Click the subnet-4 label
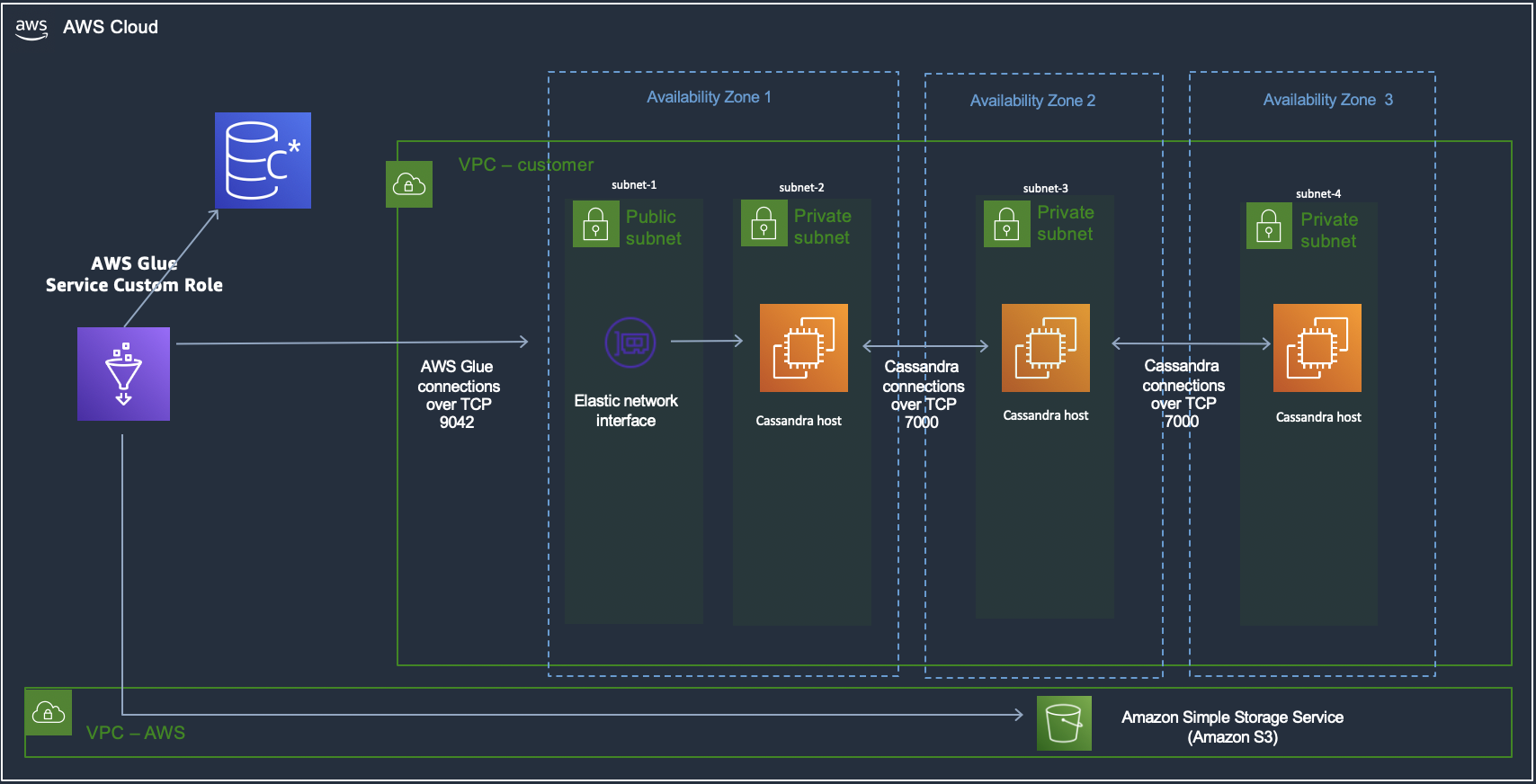1536x784 pixels. click(x=1318, y=194)
